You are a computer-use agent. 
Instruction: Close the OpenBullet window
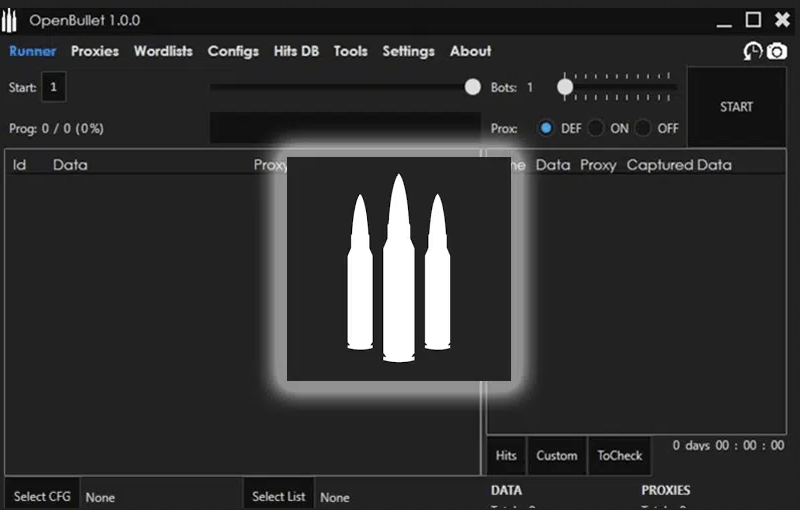[782, 20]
